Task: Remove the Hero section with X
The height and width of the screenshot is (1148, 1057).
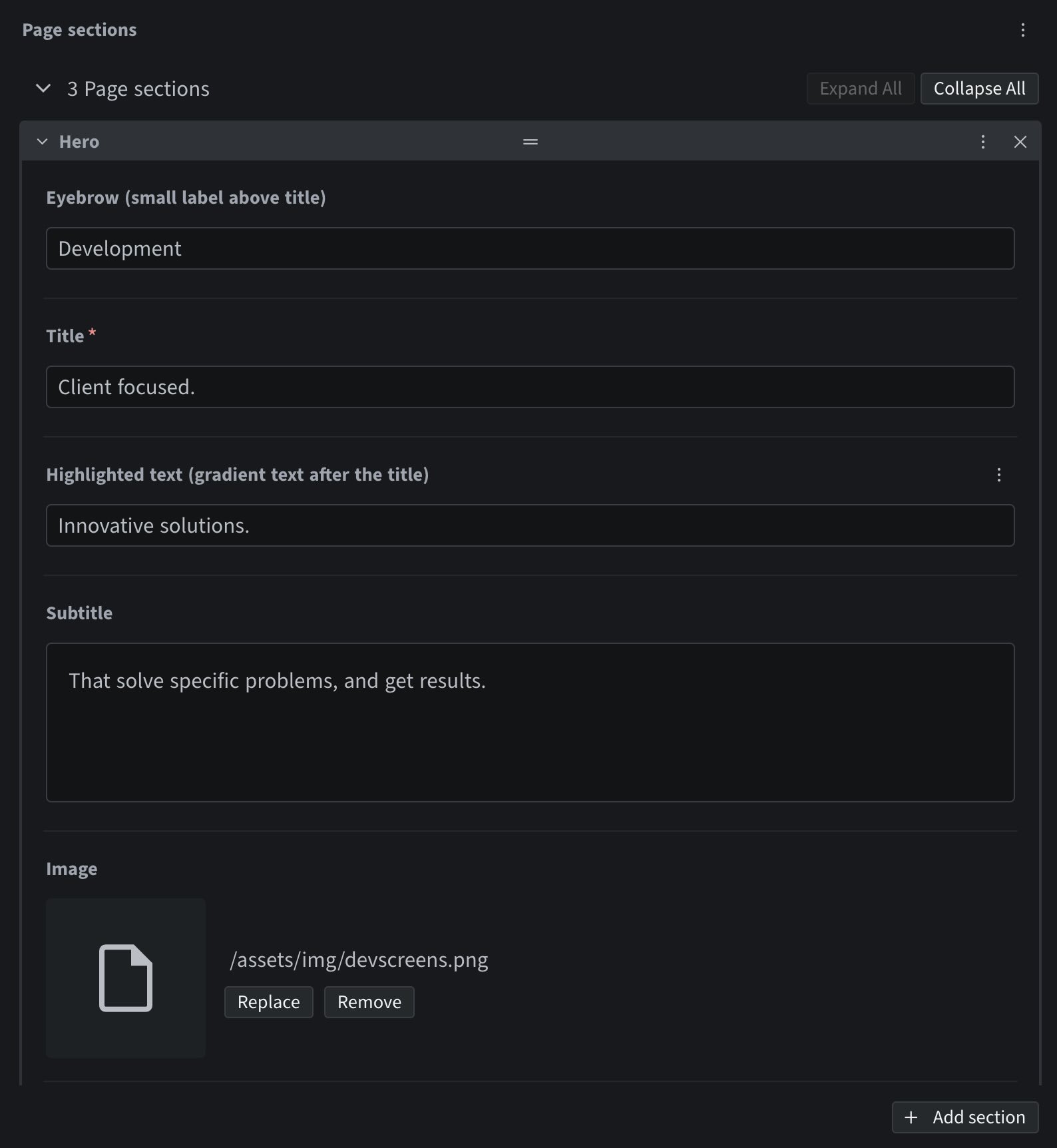Action: tap(1020, 142)
